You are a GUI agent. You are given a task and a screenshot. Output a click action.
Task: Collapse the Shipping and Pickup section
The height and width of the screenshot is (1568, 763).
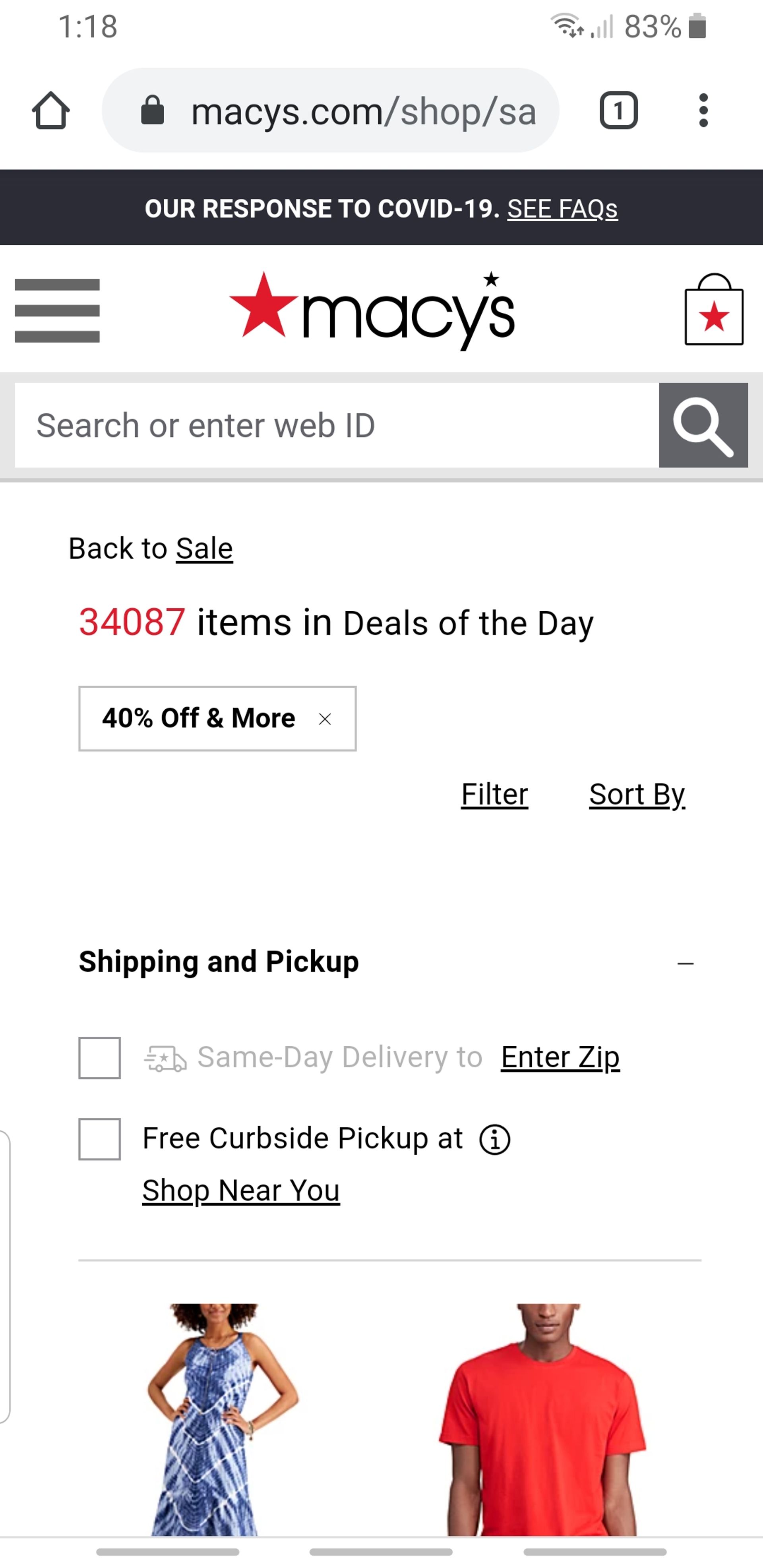(685, 964)
